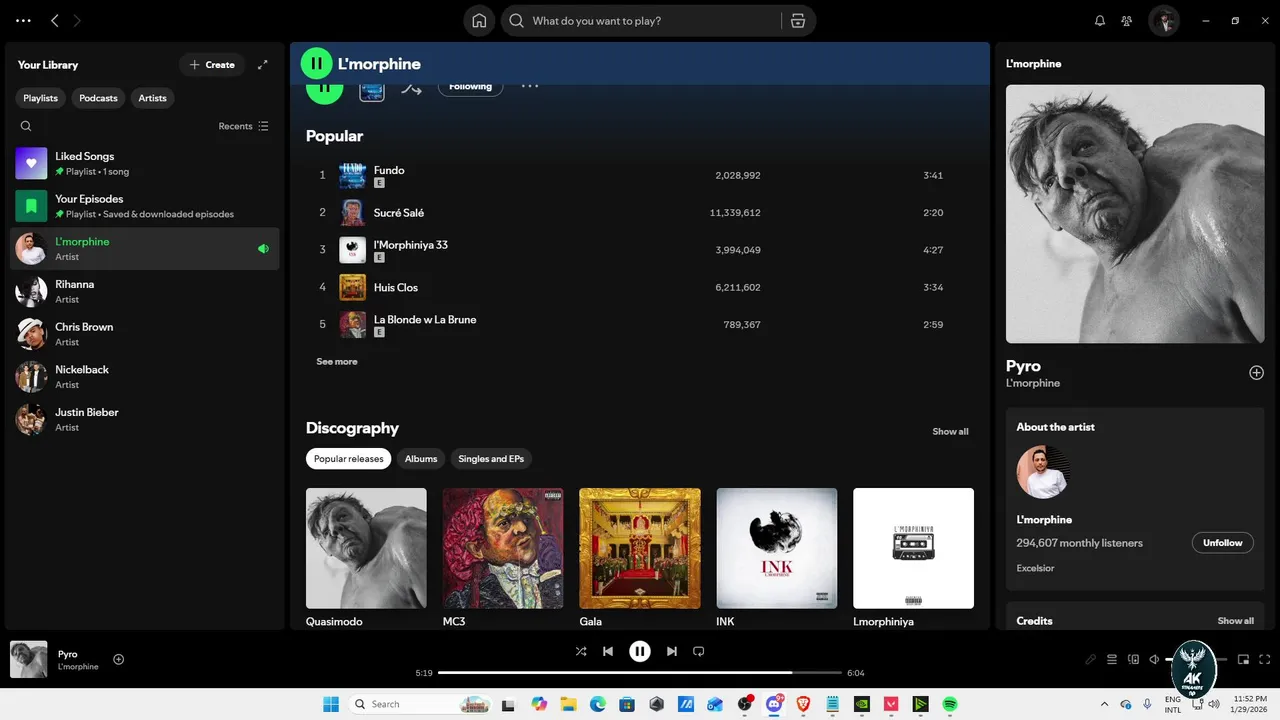Skip to the previous track
This screenshot has width=1280, height=720.
pyautogui.click(x=608, y=651)
